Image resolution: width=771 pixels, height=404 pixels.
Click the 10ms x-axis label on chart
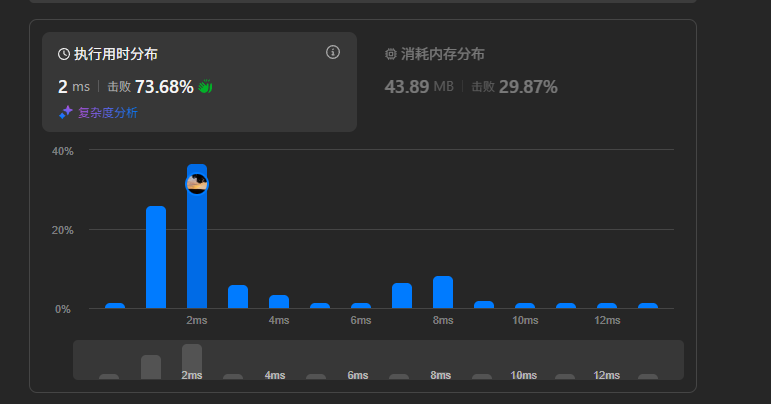coord(525,320)
